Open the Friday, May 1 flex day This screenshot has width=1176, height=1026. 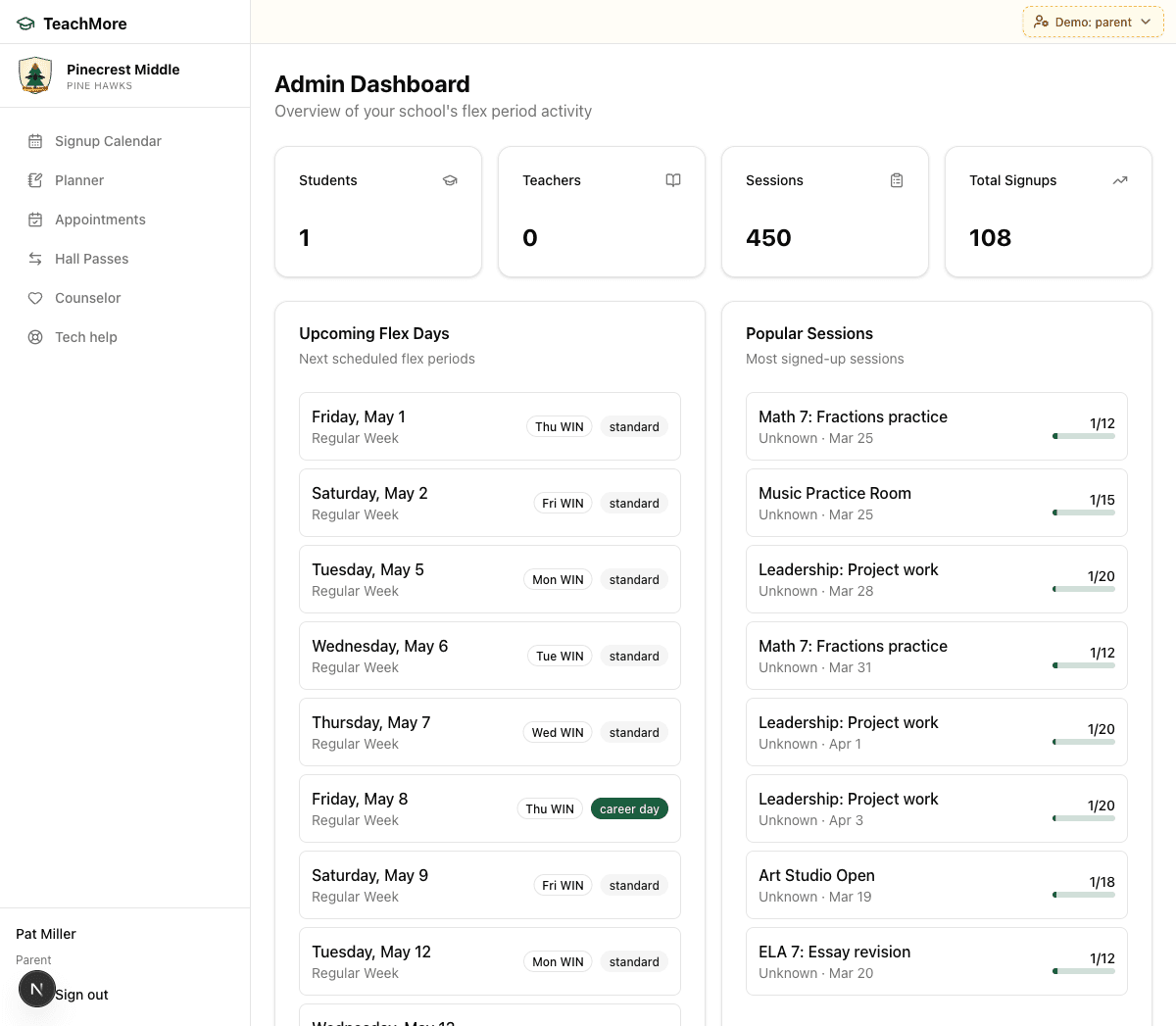(490, 426)
